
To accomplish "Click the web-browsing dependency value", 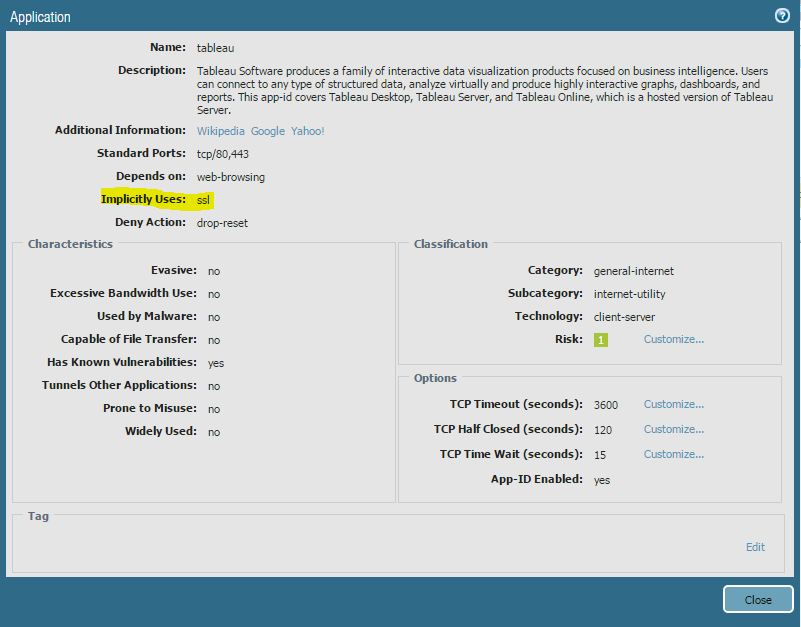I will coord(230,177).
